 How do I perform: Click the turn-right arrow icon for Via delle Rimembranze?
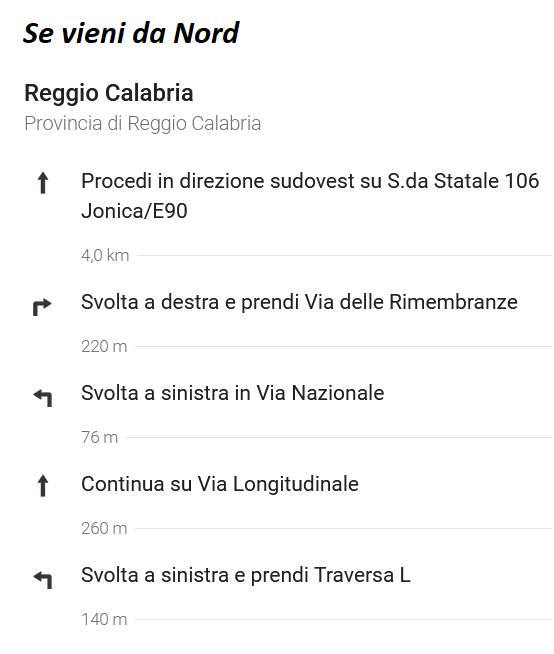click(x=42, y=307)
